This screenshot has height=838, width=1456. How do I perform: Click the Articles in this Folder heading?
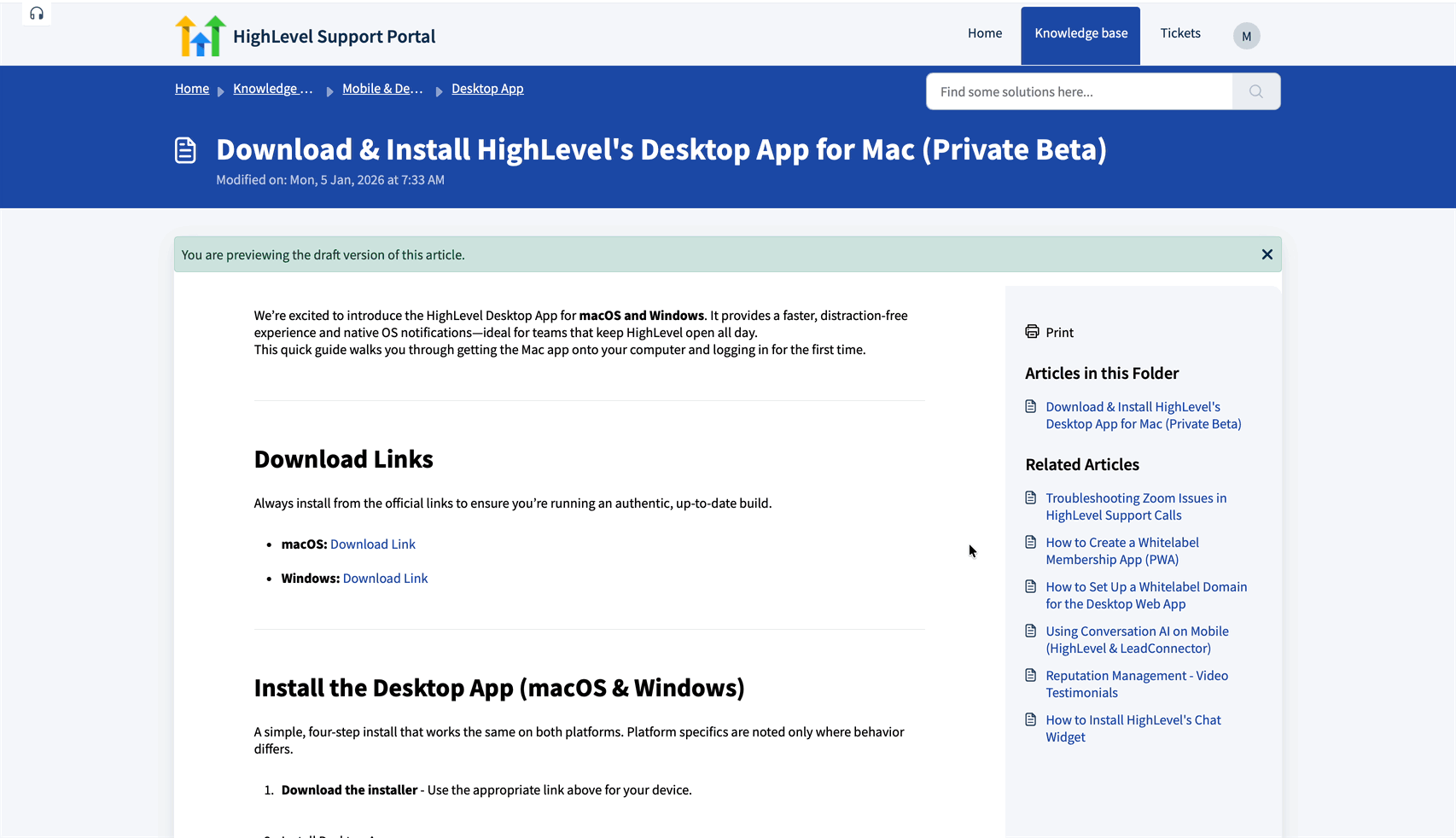tap(1102, 373)
